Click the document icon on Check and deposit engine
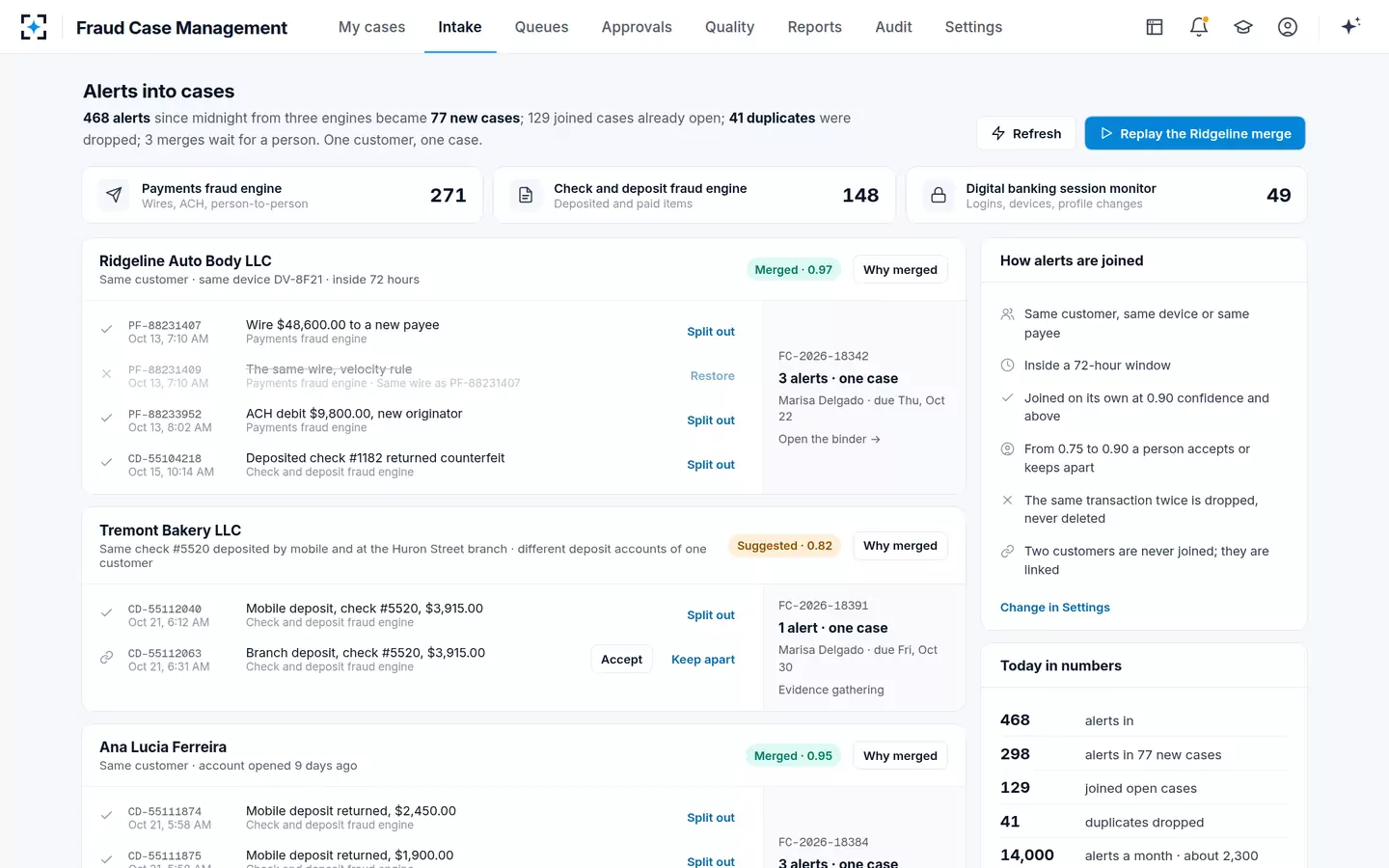Image resolution: width=1389 pixels, height=868 pixels. point(526,195)
